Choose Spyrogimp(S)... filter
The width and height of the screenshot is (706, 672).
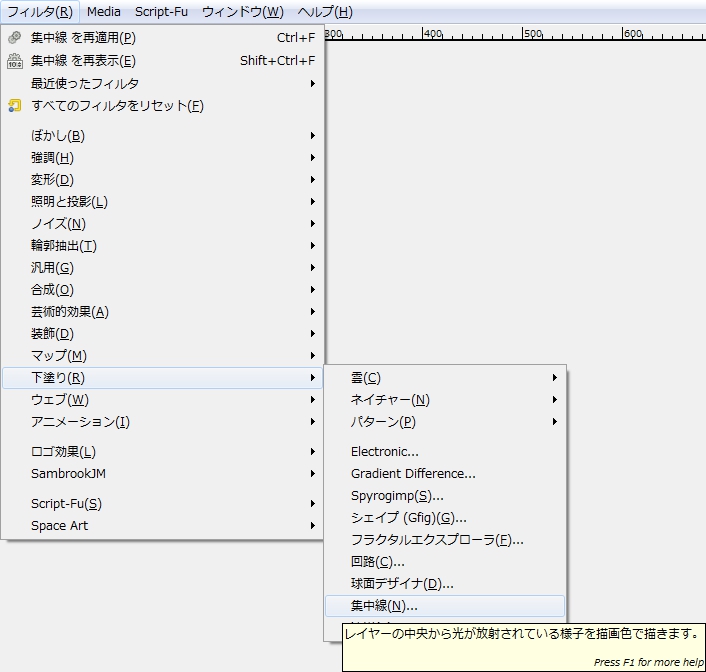click(x=445, y=496)
